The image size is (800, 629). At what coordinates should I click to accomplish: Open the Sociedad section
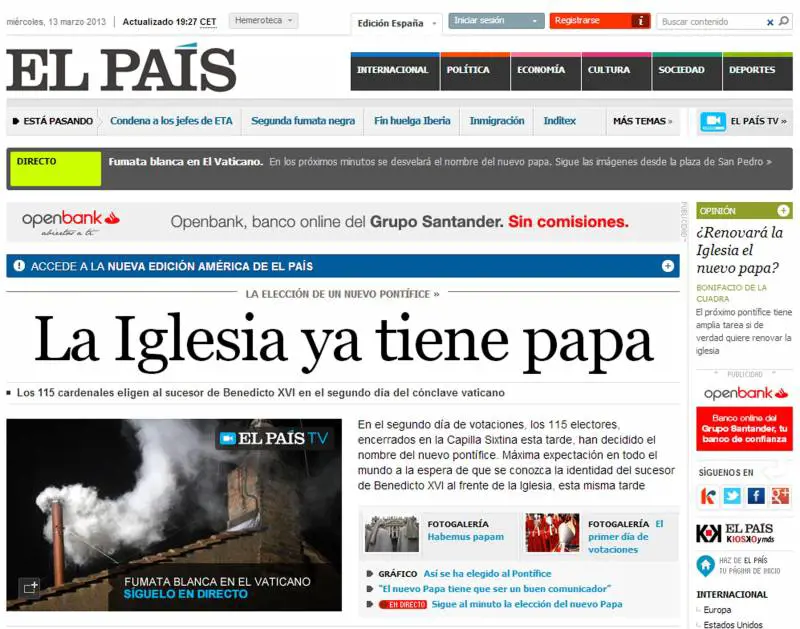point(687,71)
